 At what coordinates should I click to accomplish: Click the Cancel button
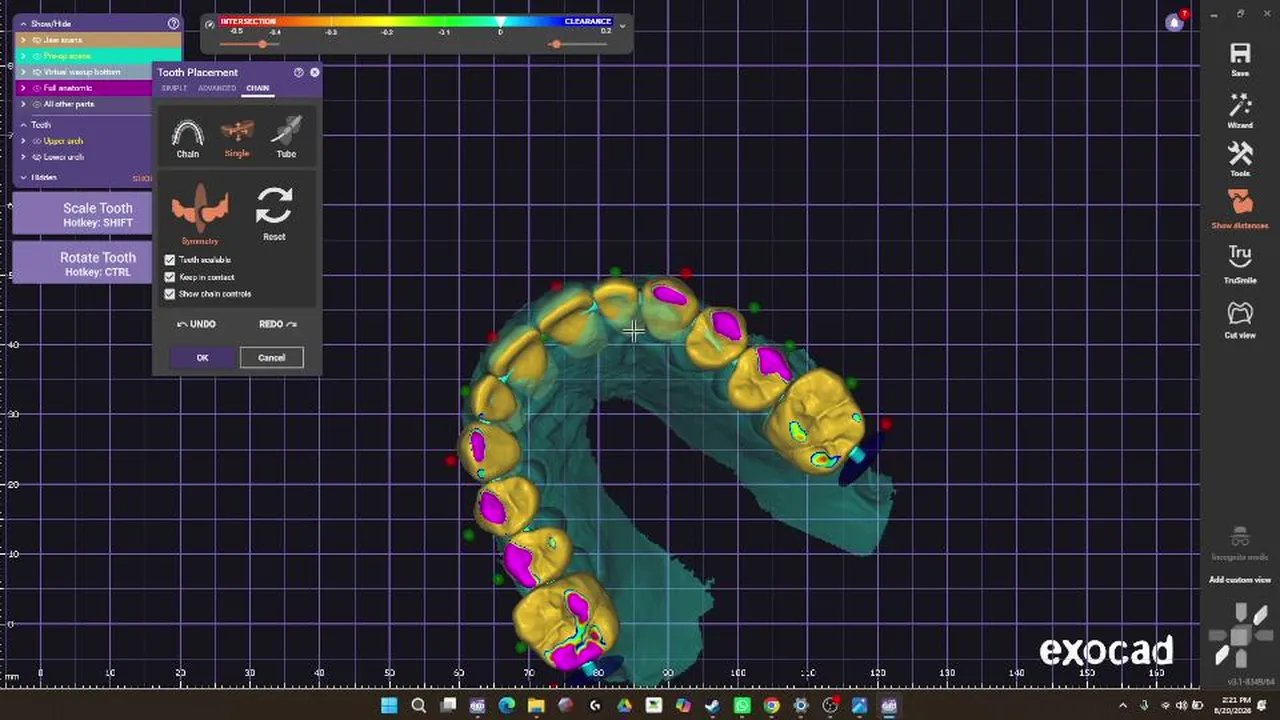click(271, 358)
